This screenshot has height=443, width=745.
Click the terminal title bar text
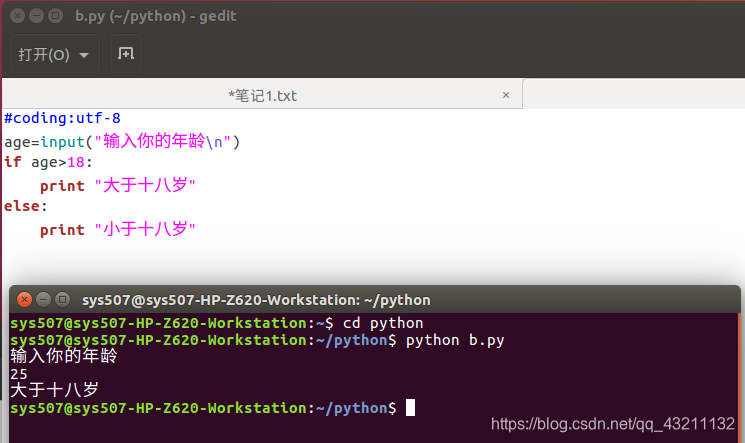click(x=256, y=300)
